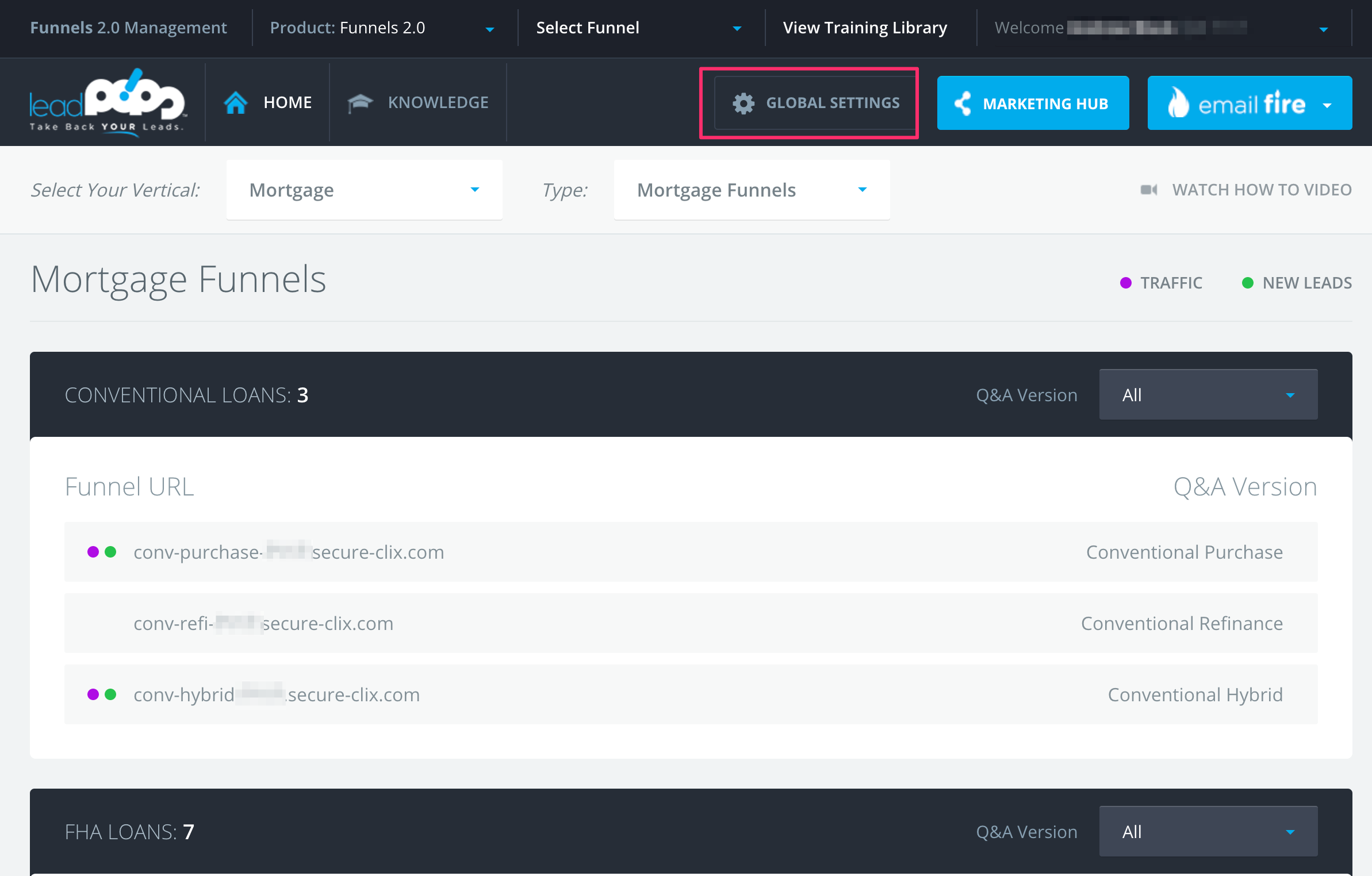Viewport: 1372px width, 876px height.
Task: Expand the email fire dropdown arrow
Action: coord(1327,105)
